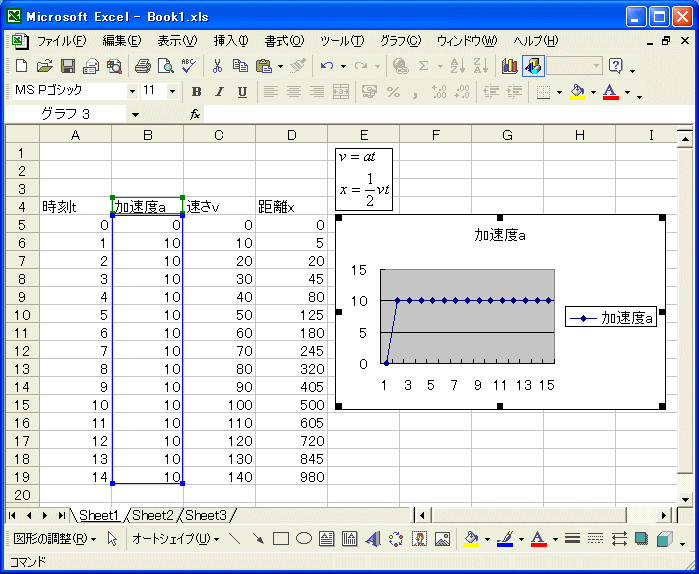Go to the first sheet tab arrow
This screenshot has width=699, height=574.
tap(12, 516)
